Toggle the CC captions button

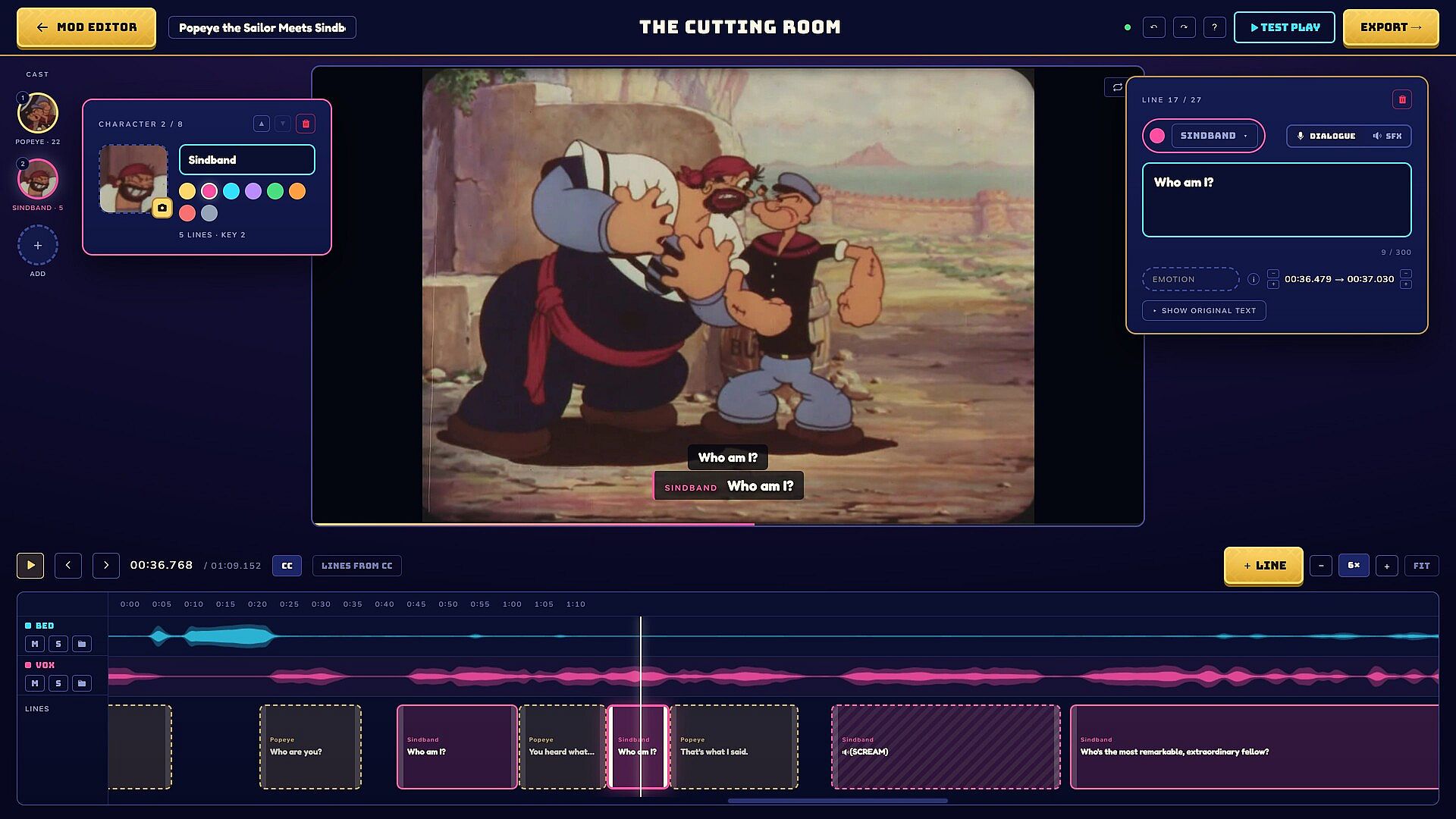click(287, 566)
